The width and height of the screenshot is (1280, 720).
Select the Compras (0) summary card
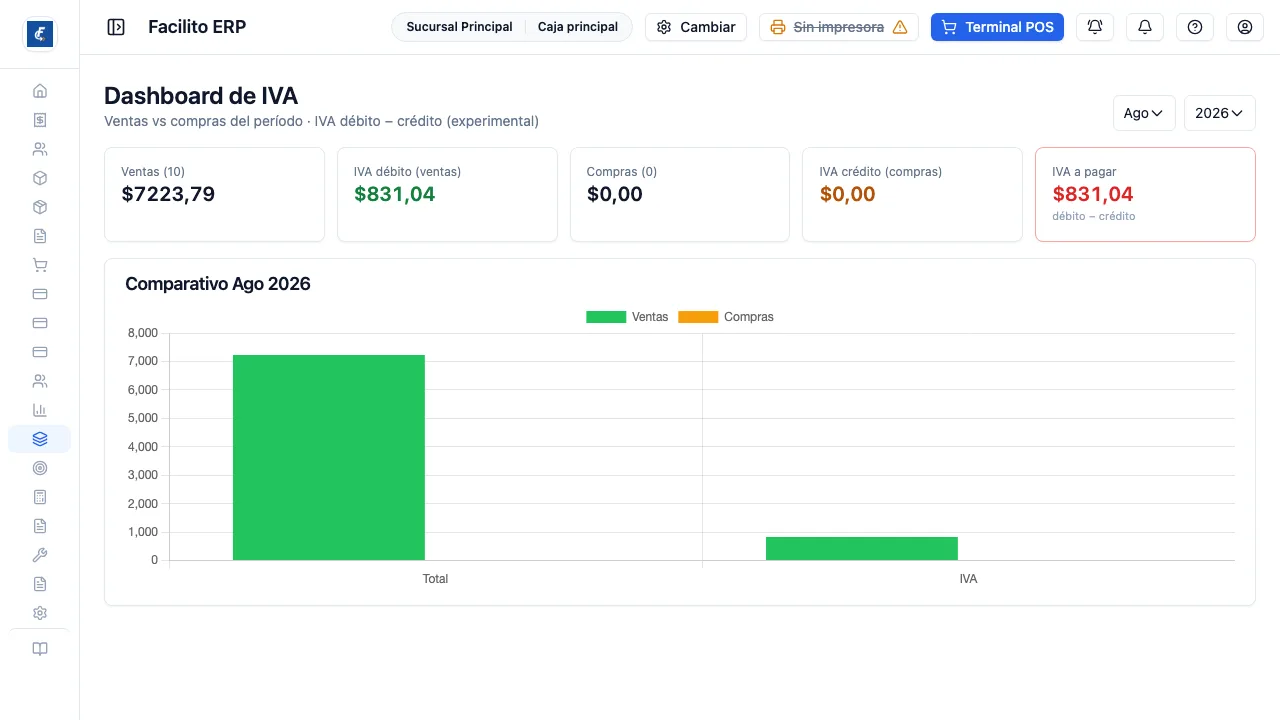[680, 195]
